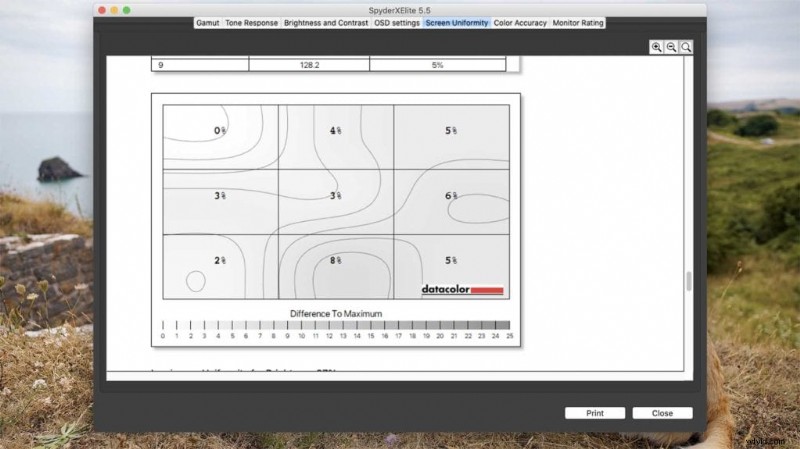Click the 5% cell in row 9
The height and width of the screenshot is (449, 800).
point(438,65)
